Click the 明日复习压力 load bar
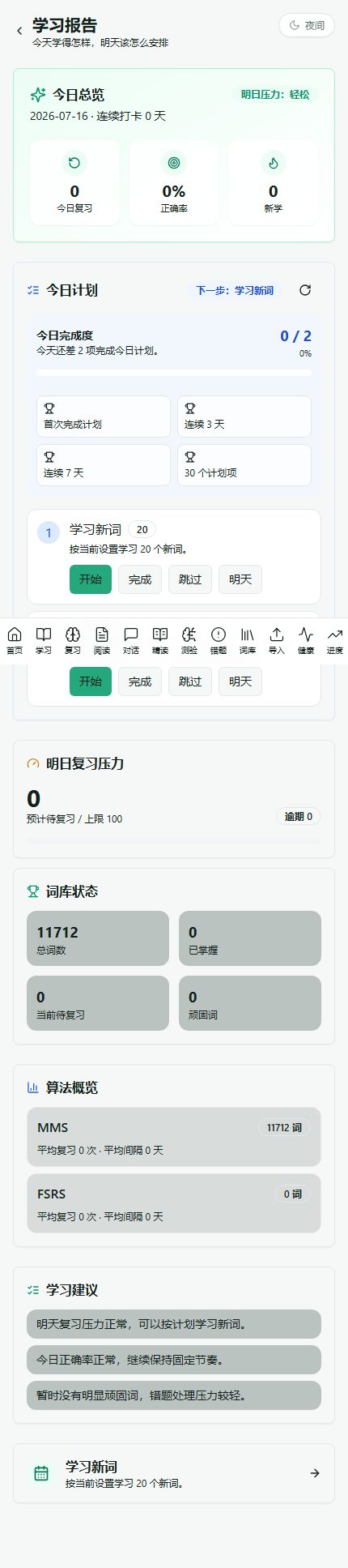Screen dimensions: 348x1568 coord(174,841)
